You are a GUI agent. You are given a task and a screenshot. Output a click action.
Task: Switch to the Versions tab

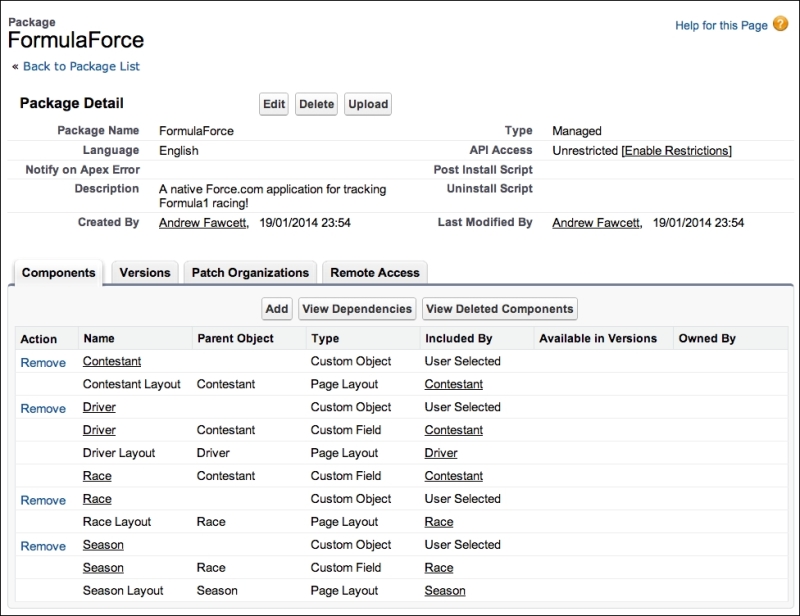coord(145,273)
